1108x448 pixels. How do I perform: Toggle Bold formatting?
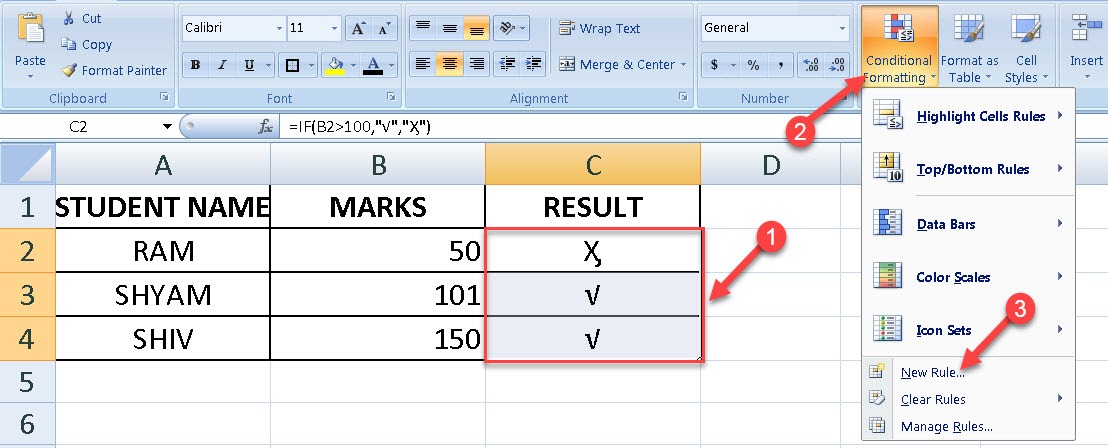(195, 65)
